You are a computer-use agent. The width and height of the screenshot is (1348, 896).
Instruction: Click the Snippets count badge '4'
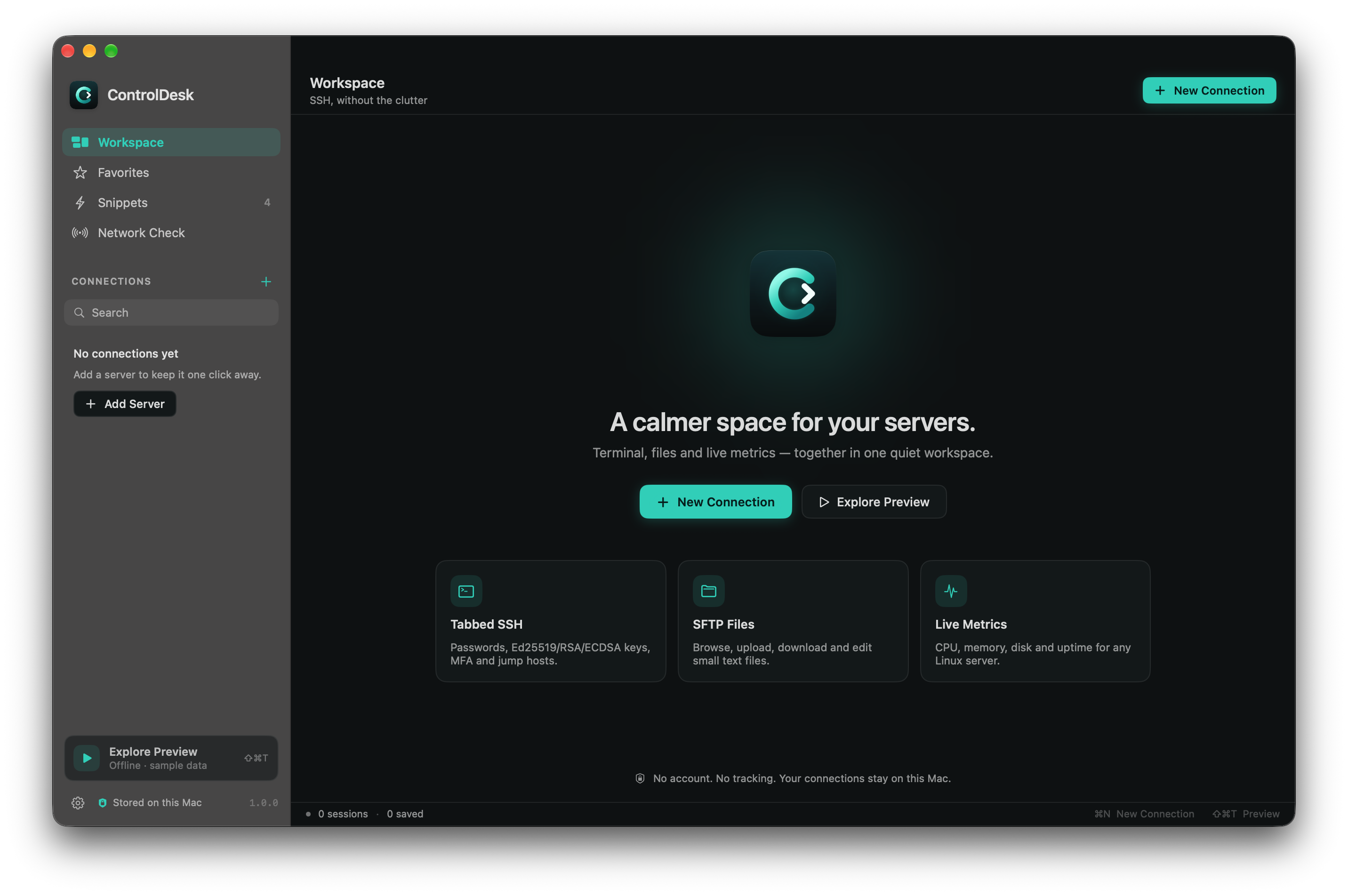point(267,203)
